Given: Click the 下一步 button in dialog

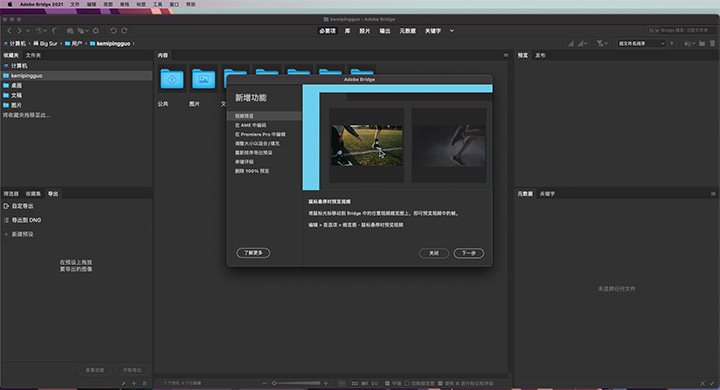Looking at the screenshot, I should pyautogui.click(x=469, y=253).
